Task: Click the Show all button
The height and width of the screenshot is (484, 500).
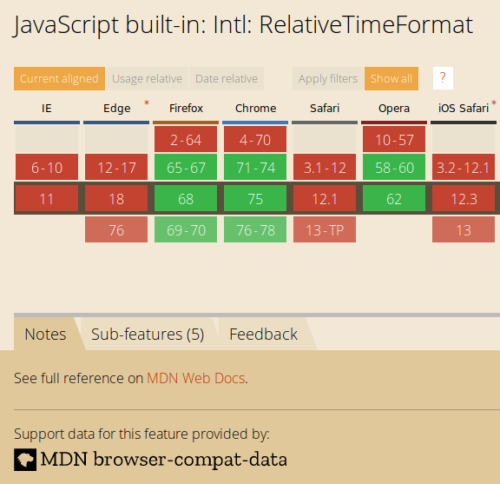Action: click(391, 79)
